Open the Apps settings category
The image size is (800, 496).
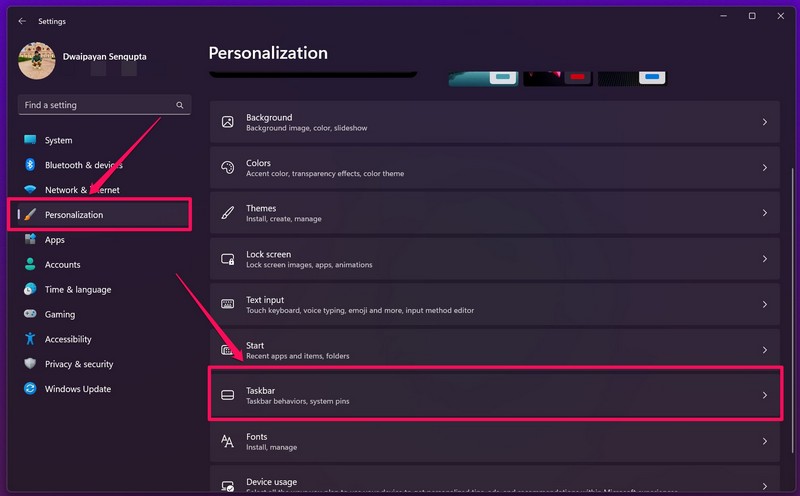tap(54, 240)
